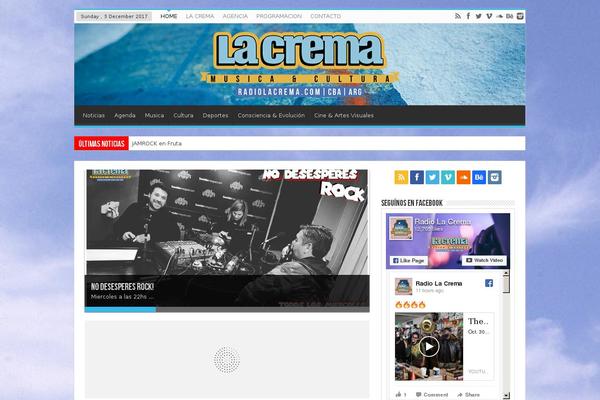Play the embedded Facebook post video
This screenshot has width=600, height=400.
pos(429,346)
